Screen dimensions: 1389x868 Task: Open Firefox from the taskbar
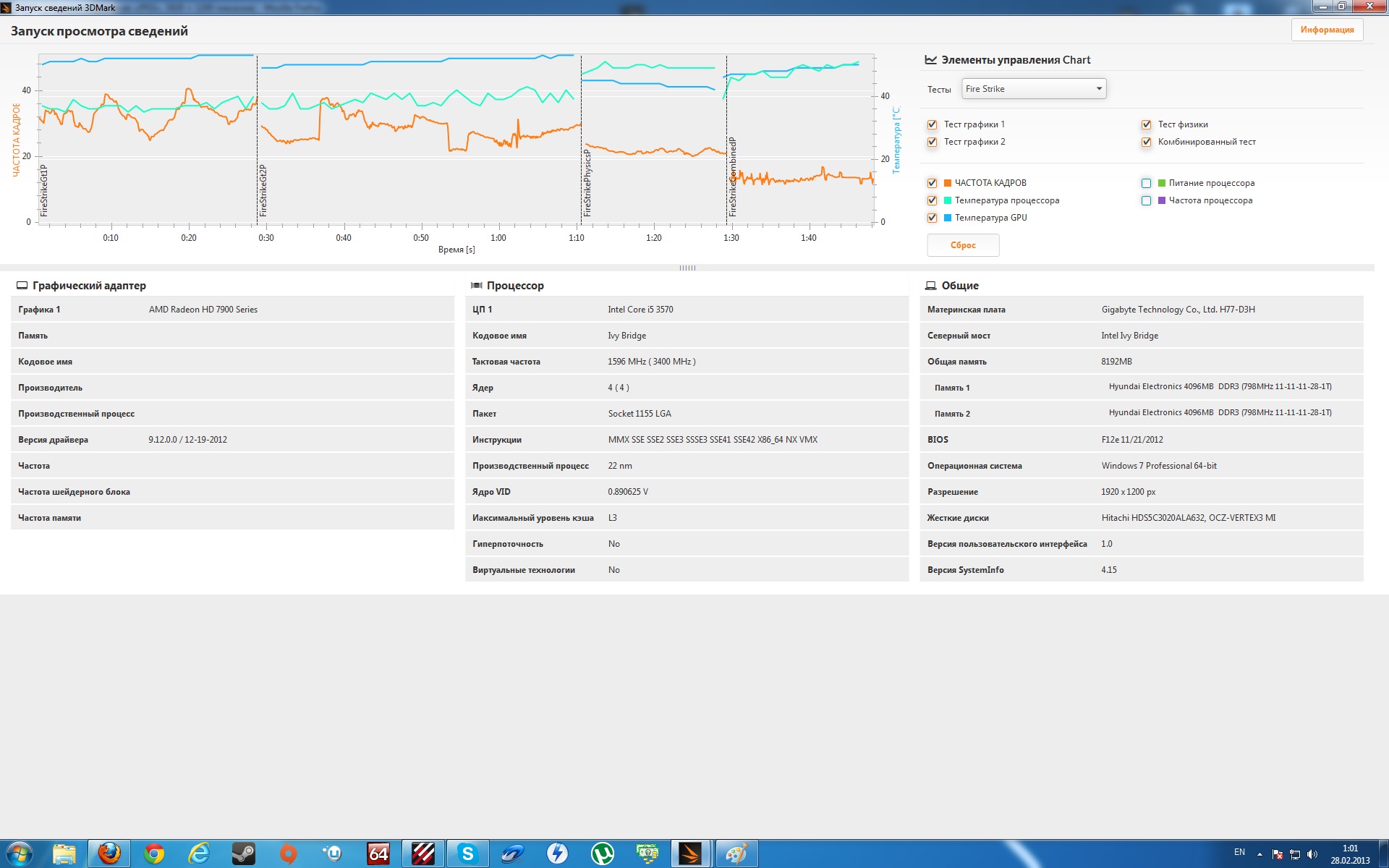tap(109, 854)
